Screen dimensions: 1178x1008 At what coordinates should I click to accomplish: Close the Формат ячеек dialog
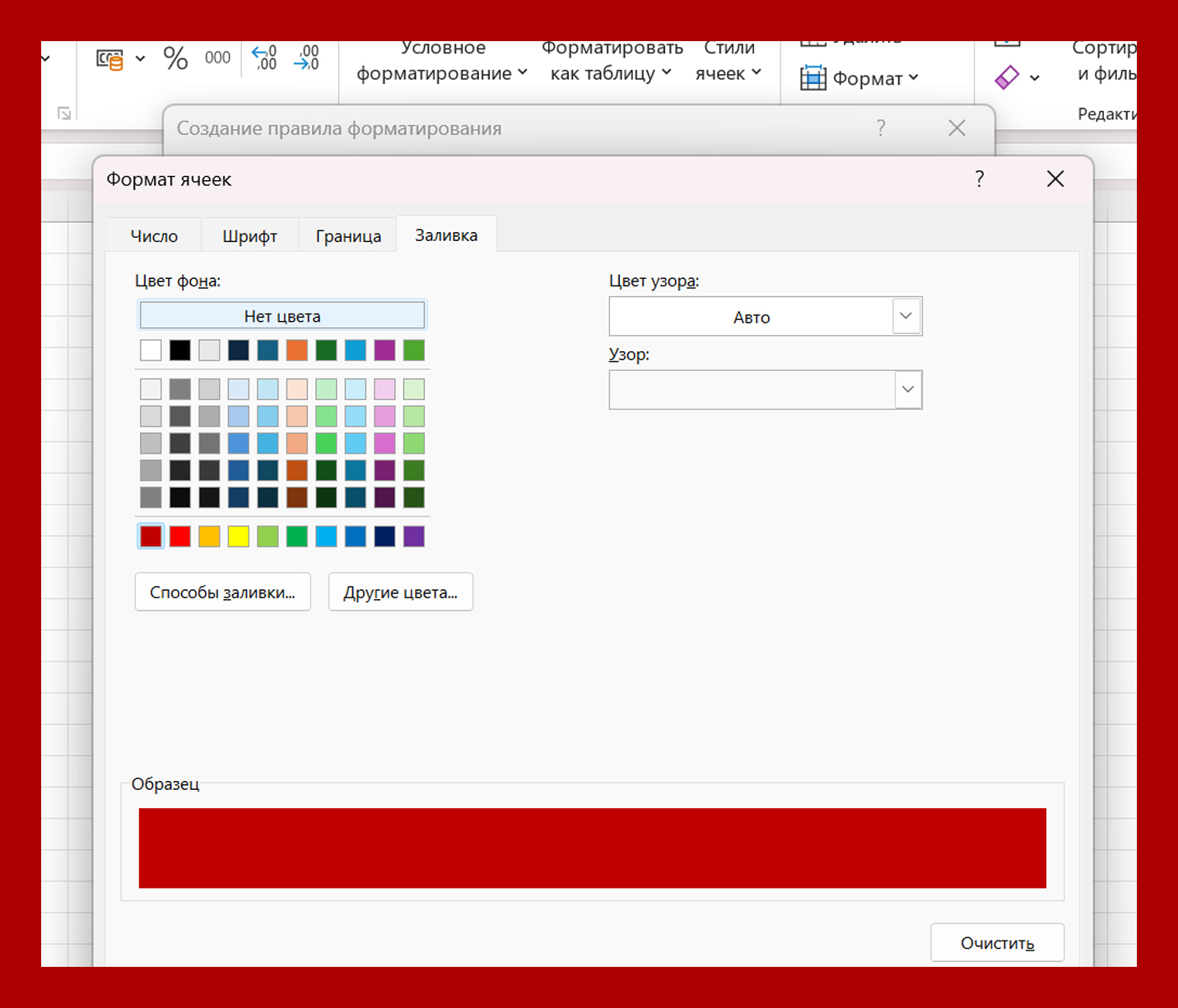1055,179
